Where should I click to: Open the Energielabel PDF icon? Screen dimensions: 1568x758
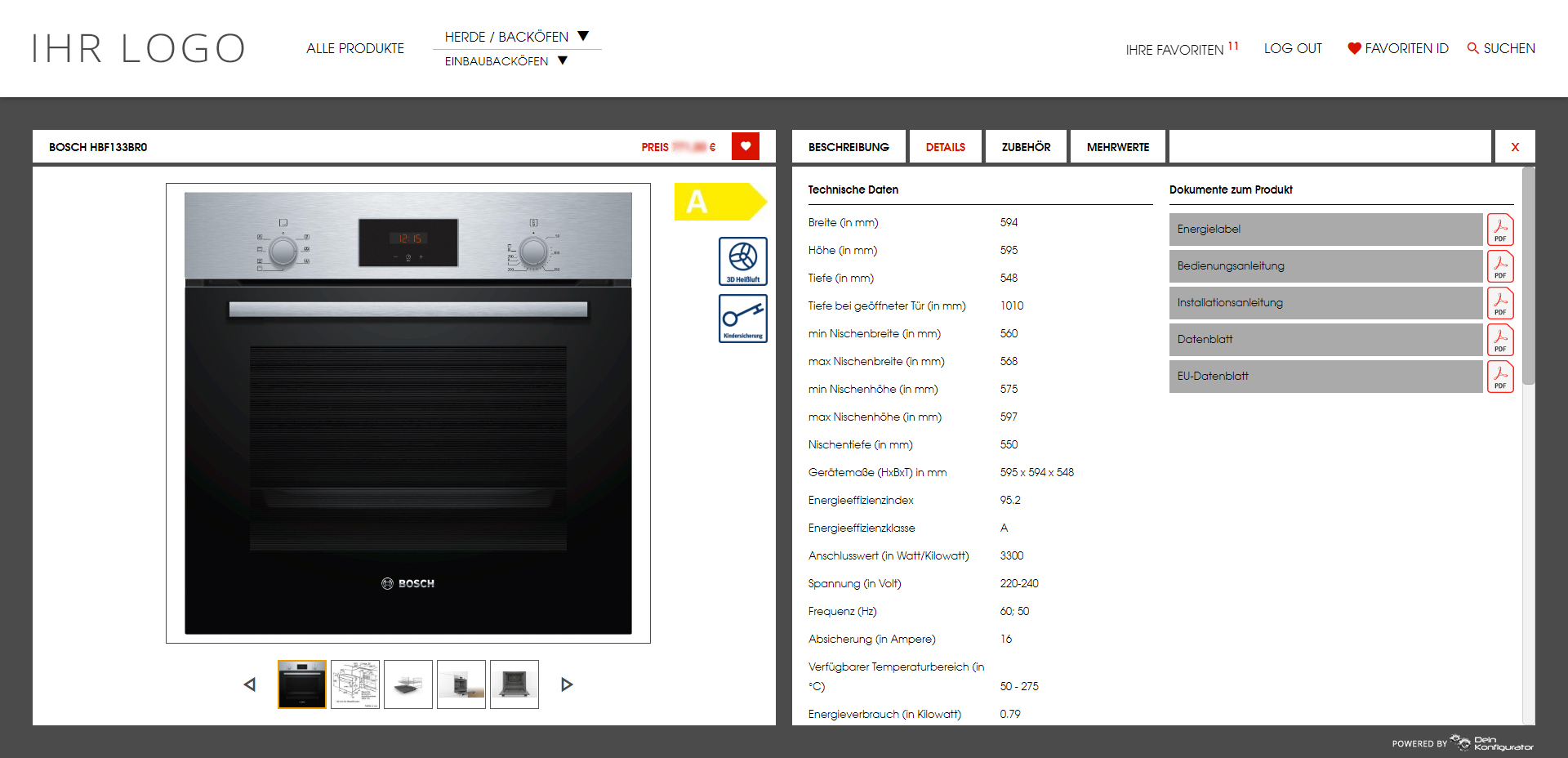click(x=1499, y=230)
